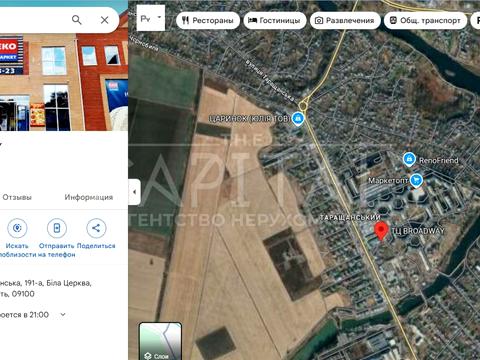Click the red ТЦ Broadway map pin
The image size is (480, 360).
[381, 231]
